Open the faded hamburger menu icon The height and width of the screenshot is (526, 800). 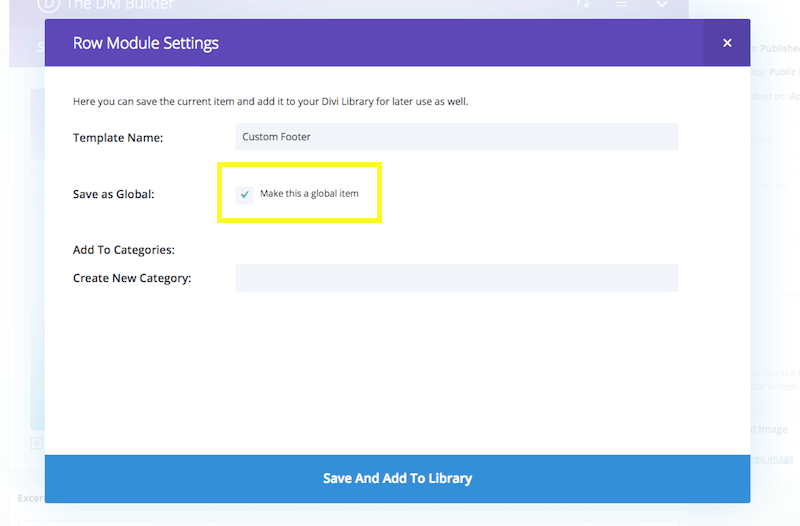[622, 5]
